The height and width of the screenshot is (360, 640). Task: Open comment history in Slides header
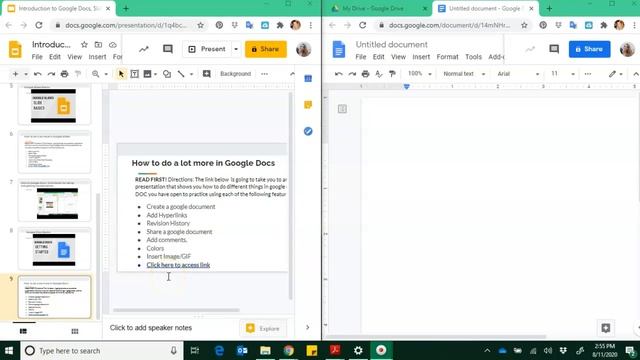168,49
